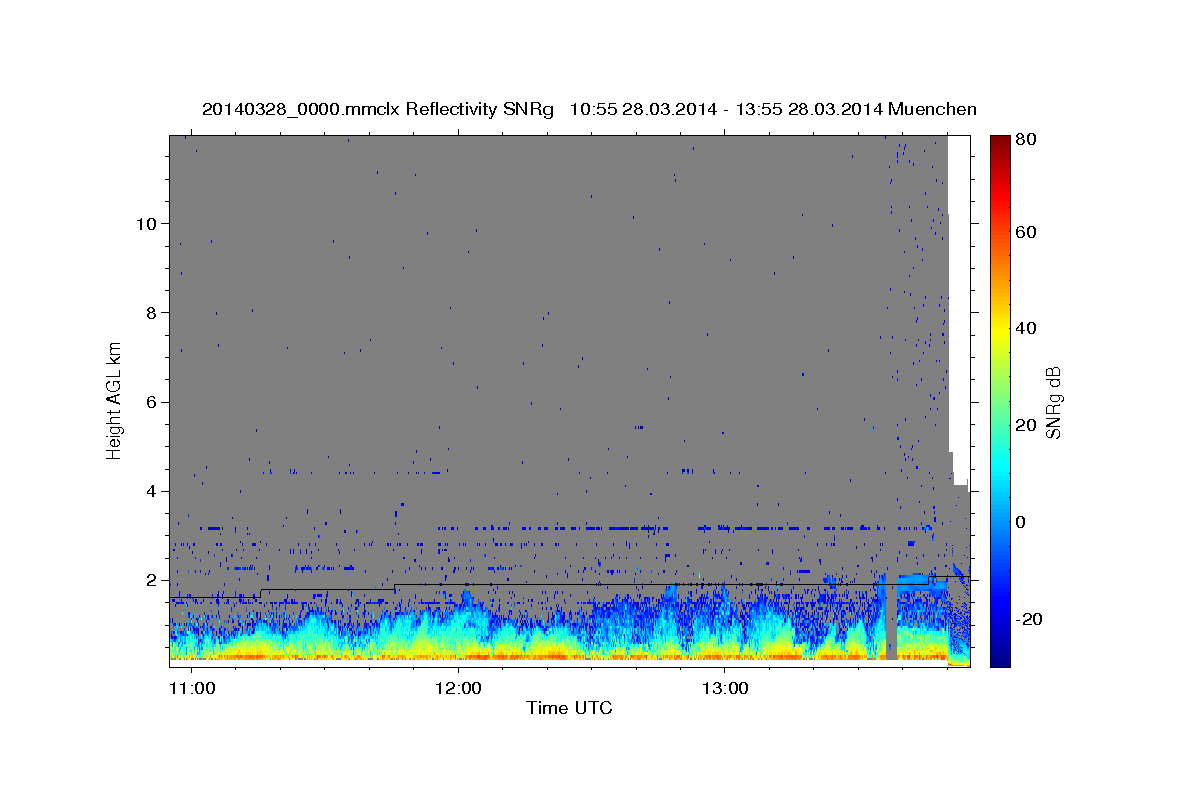Screen dimensions: 1200x800
Task: Click the colorbar value 60
Action: pos(1027,232)
